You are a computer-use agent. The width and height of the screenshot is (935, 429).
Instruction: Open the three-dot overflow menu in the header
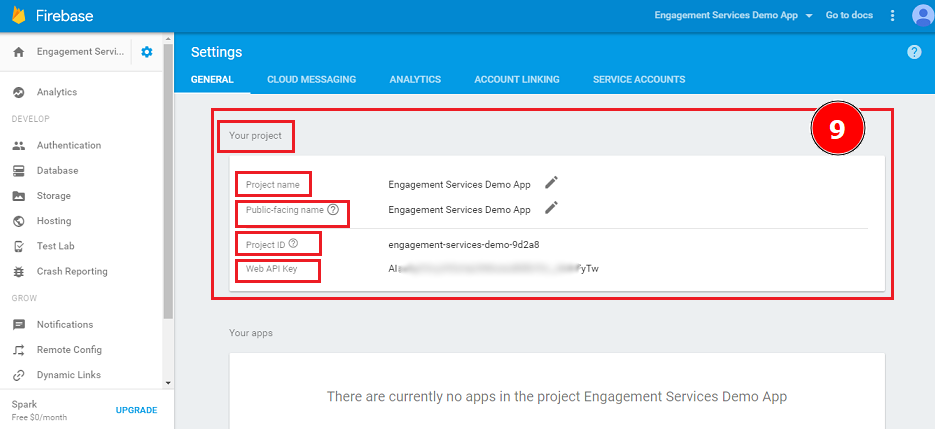pos(892,16)
